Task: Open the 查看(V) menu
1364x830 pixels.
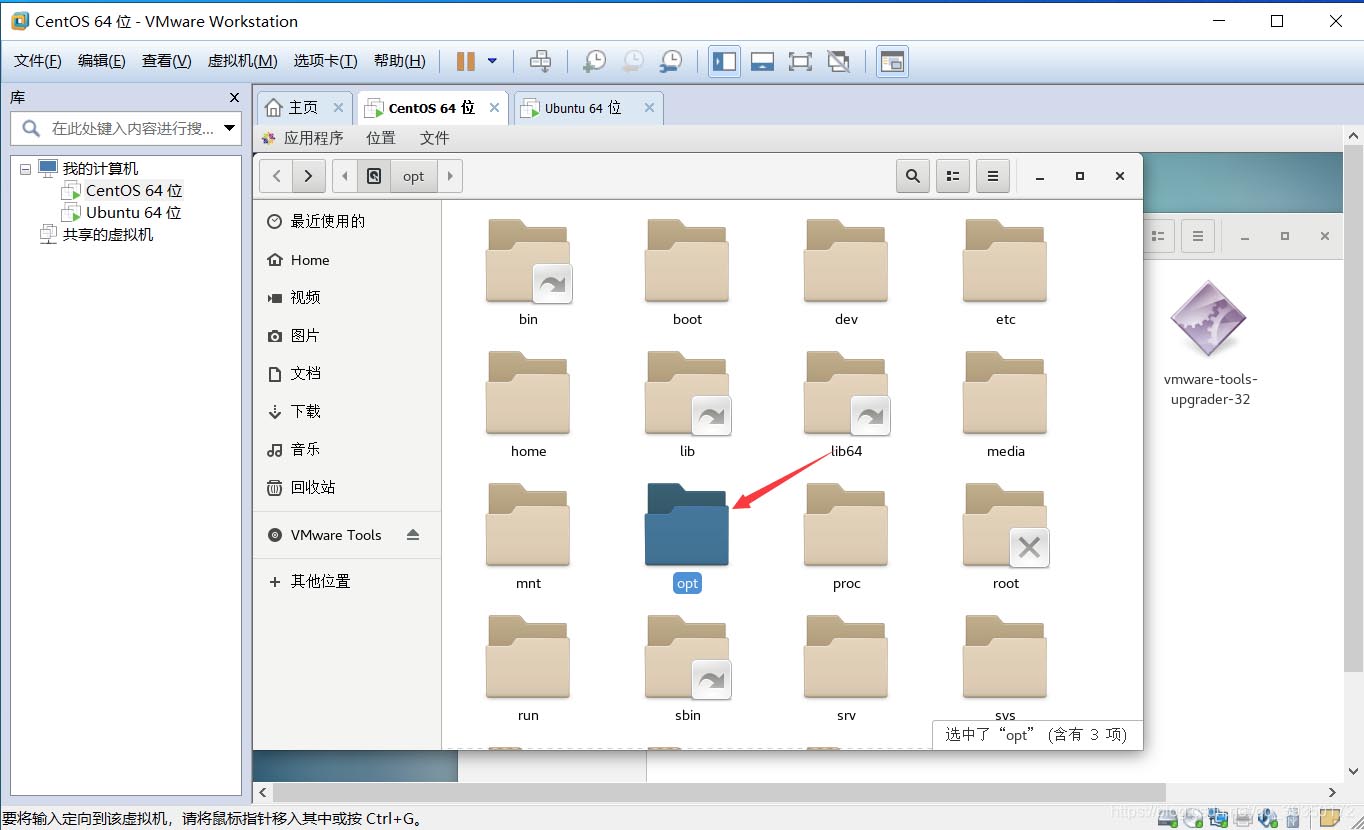Action: pyautogui.click(x=167, y=61)
